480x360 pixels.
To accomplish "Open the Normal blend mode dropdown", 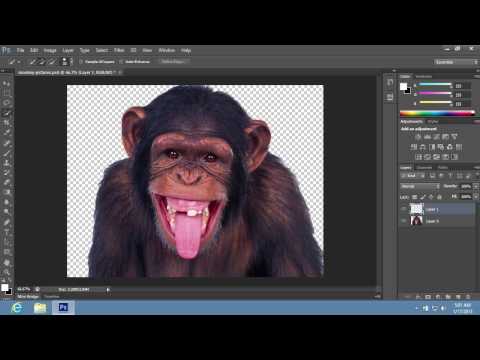I will coord(420,186).
